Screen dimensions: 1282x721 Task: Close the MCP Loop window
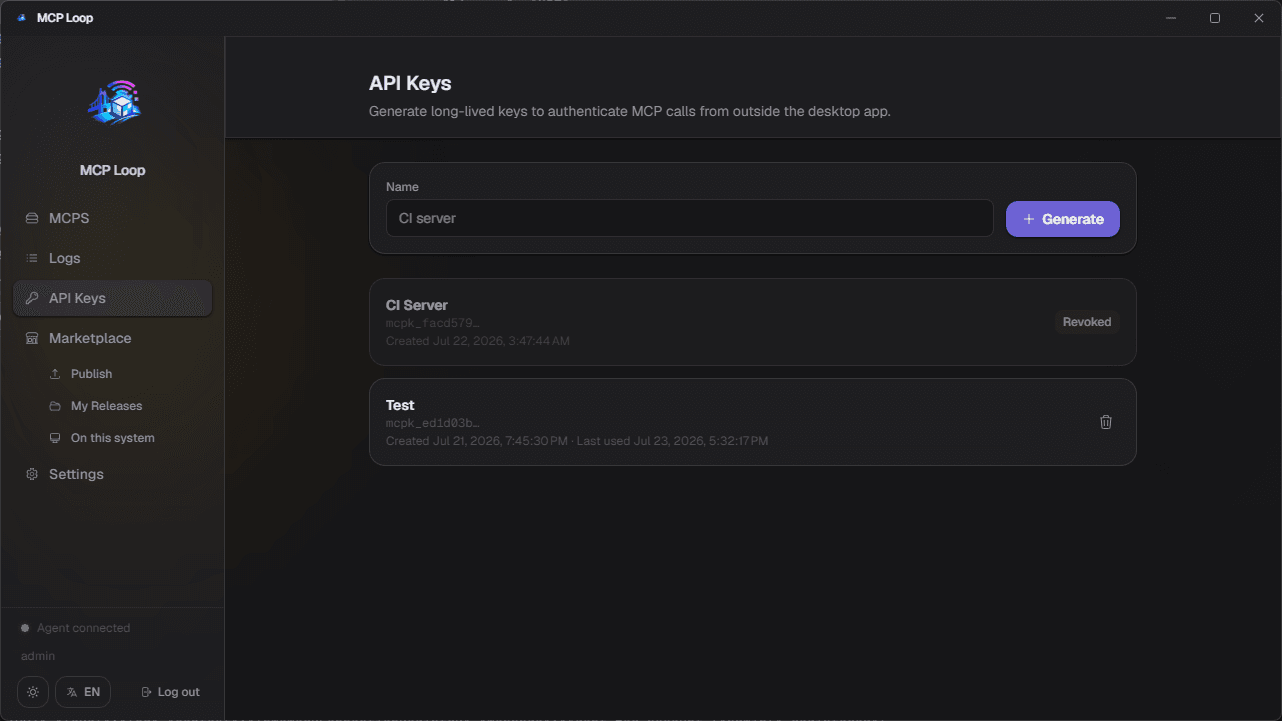pos(1259,18)
